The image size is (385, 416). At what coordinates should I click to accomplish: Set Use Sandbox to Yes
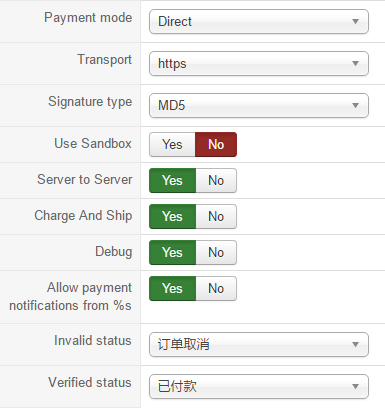pos(172,145)
